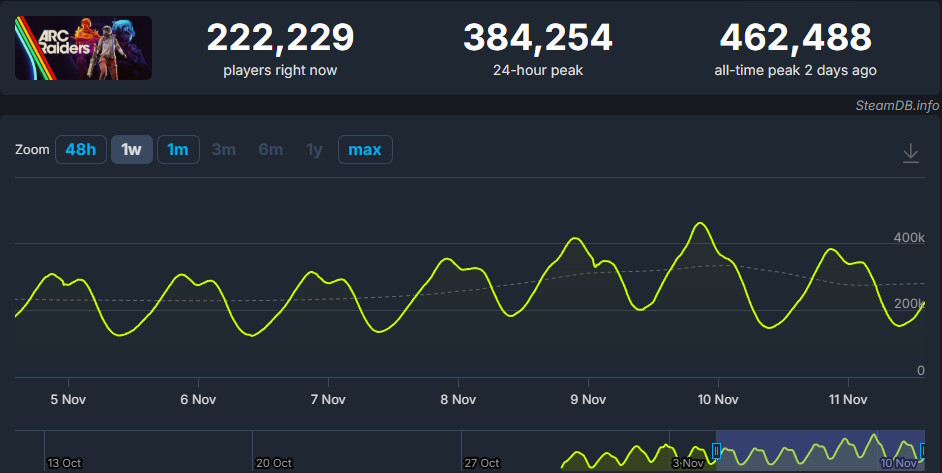Select the 48h zoom range

80,150
